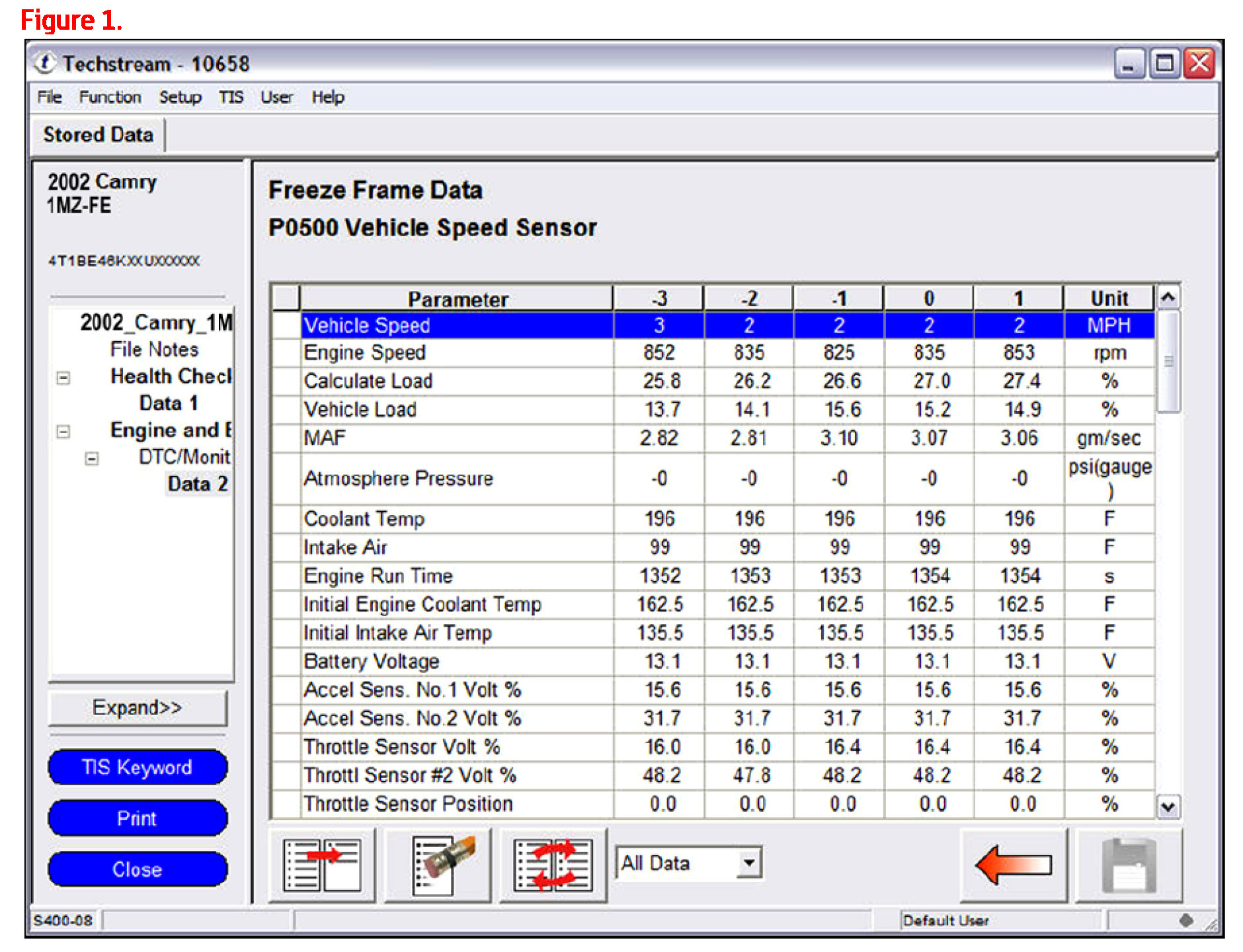This screenshot has height=952, width=1243.
Task: Select the Stored Data tab
Action: click(98, 135)
